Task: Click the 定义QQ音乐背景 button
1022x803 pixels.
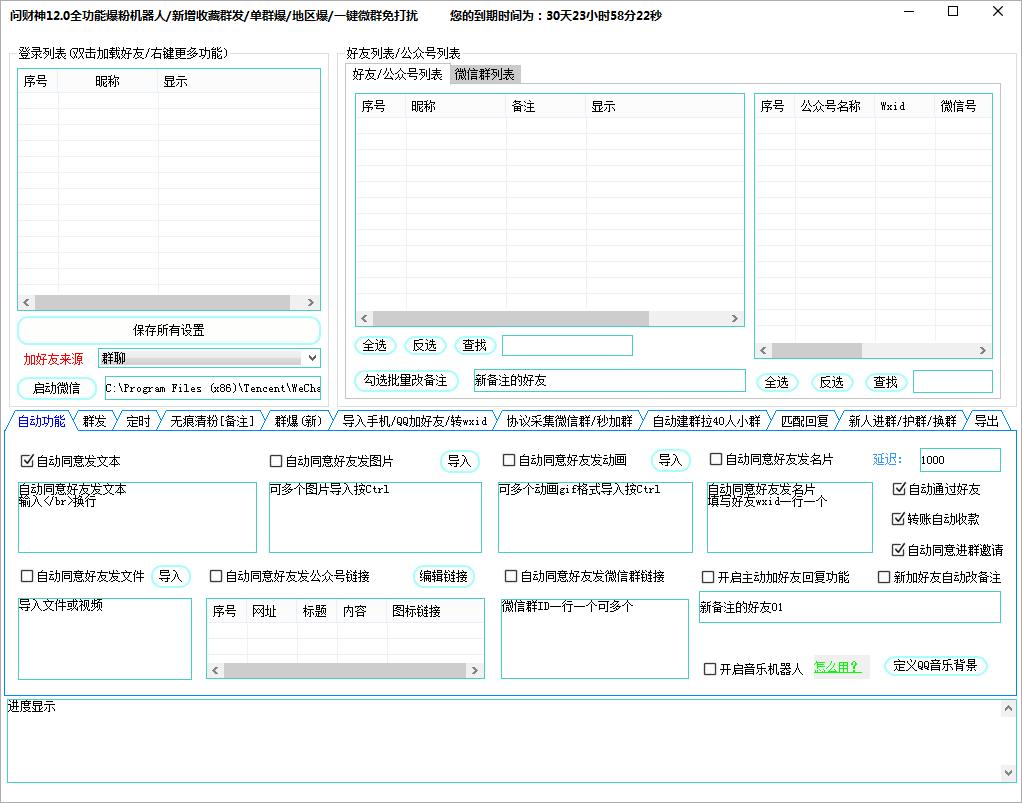Action: tap(935, 666)
